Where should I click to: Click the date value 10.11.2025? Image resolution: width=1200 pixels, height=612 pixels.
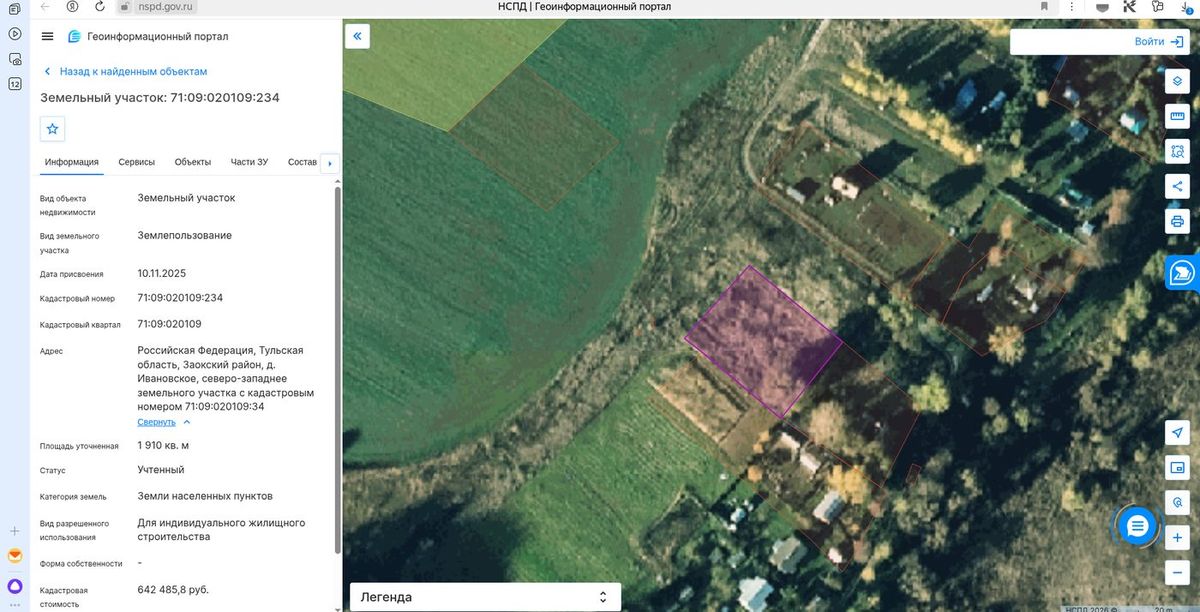162,273
